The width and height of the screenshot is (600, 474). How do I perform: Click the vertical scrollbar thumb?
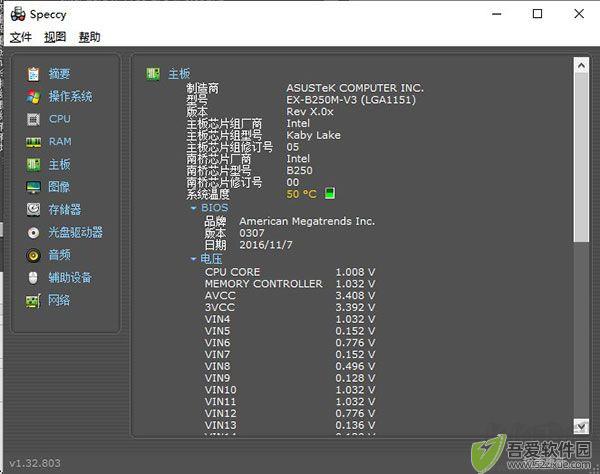coord(581,157)
